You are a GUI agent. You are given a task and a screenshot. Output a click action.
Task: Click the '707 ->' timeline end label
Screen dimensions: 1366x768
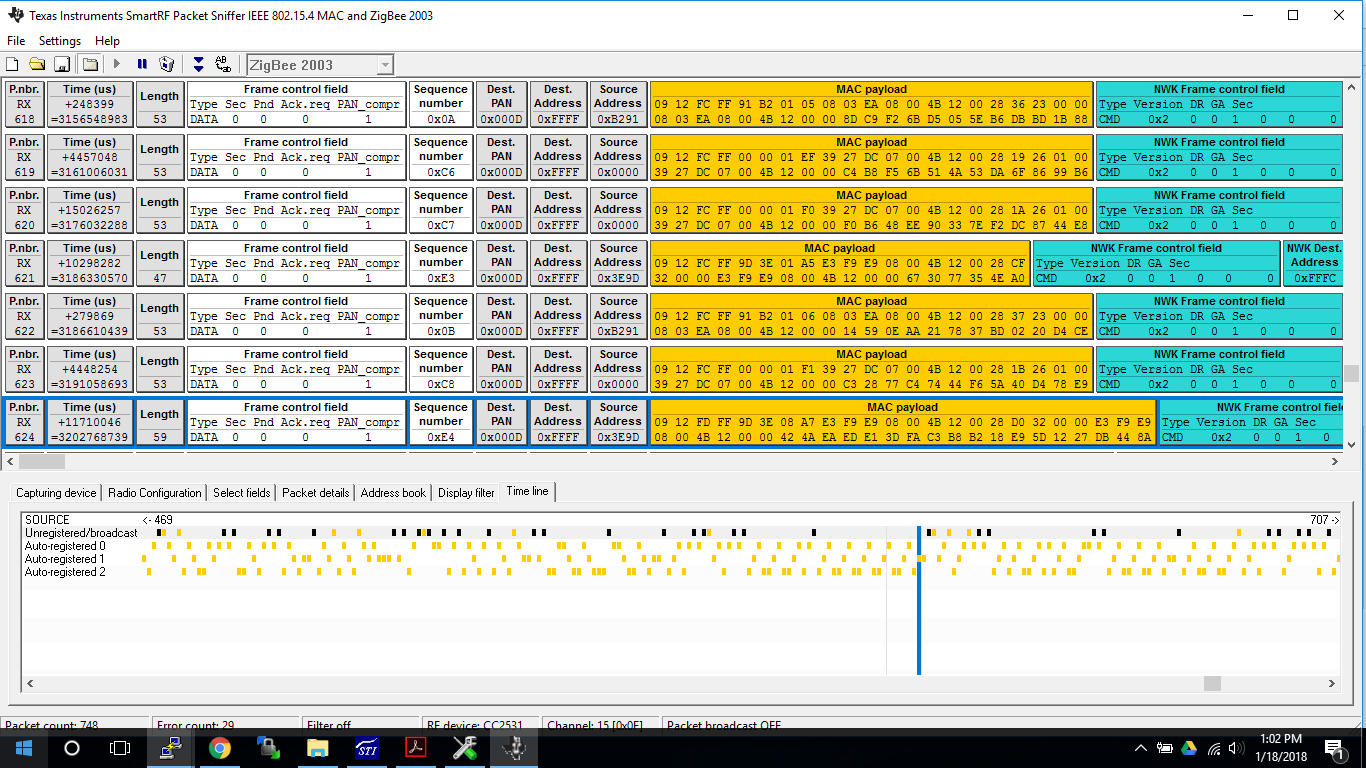tap(1324, 520)
